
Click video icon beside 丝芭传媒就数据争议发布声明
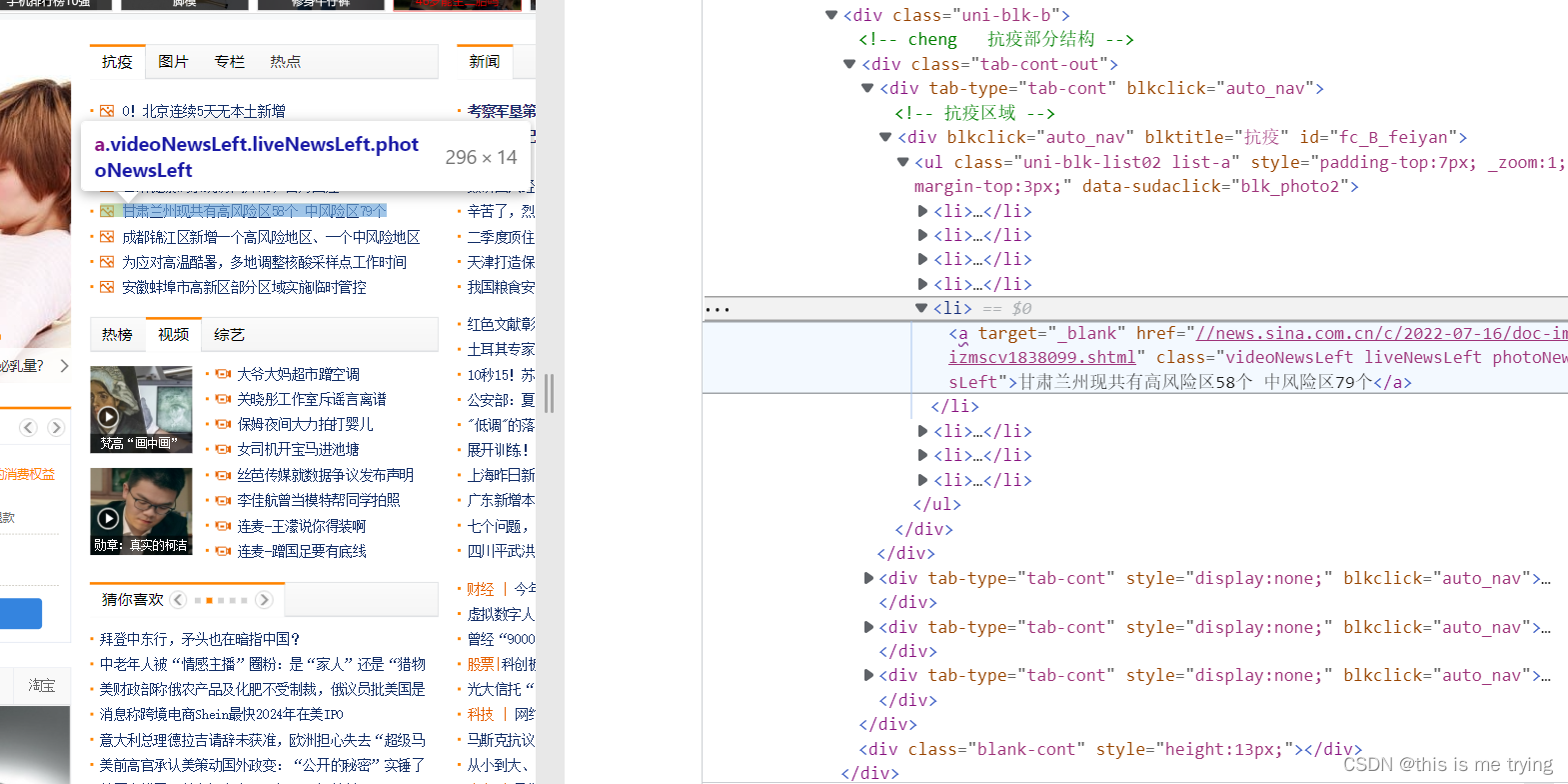[224, 475]
